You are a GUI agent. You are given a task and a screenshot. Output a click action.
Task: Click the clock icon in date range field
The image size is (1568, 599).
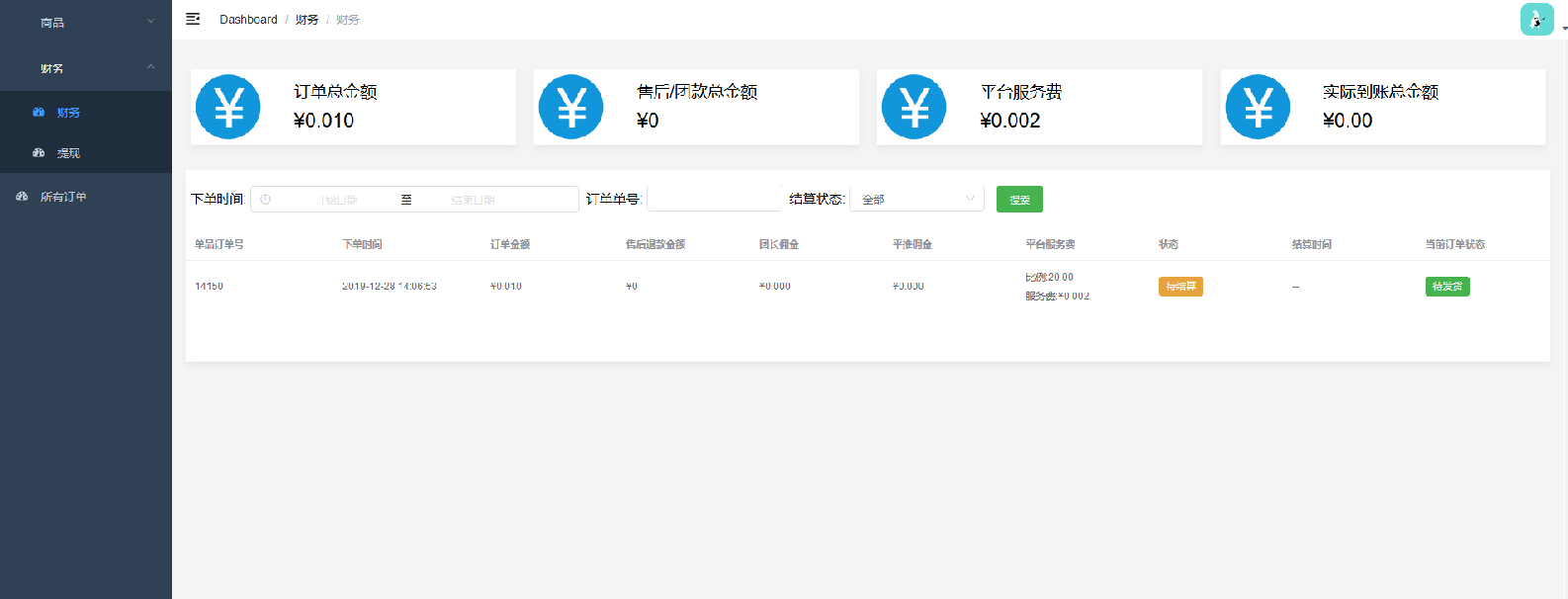coord(265,200)
